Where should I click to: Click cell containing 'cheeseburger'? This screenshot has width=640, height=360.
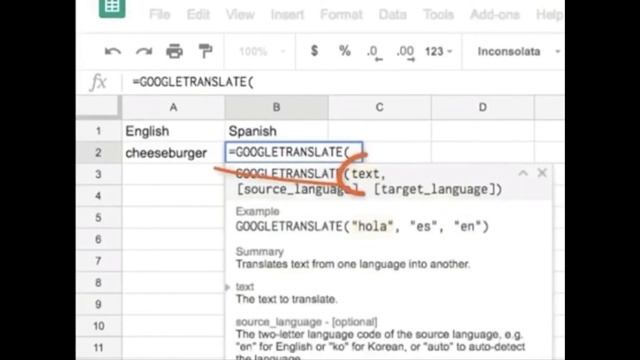click(173, 153)
